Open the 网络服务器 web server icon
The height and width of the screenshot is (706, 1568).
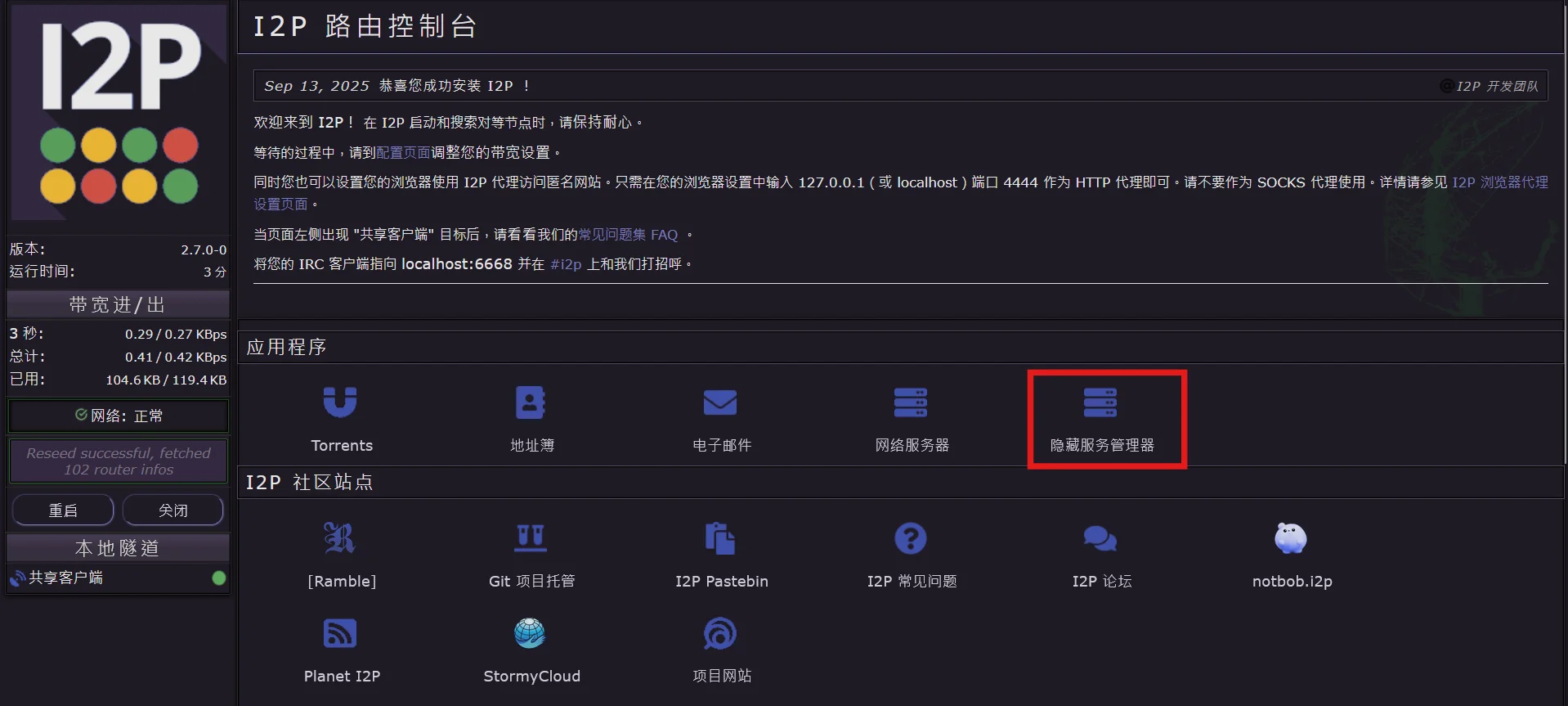point(911,403)
